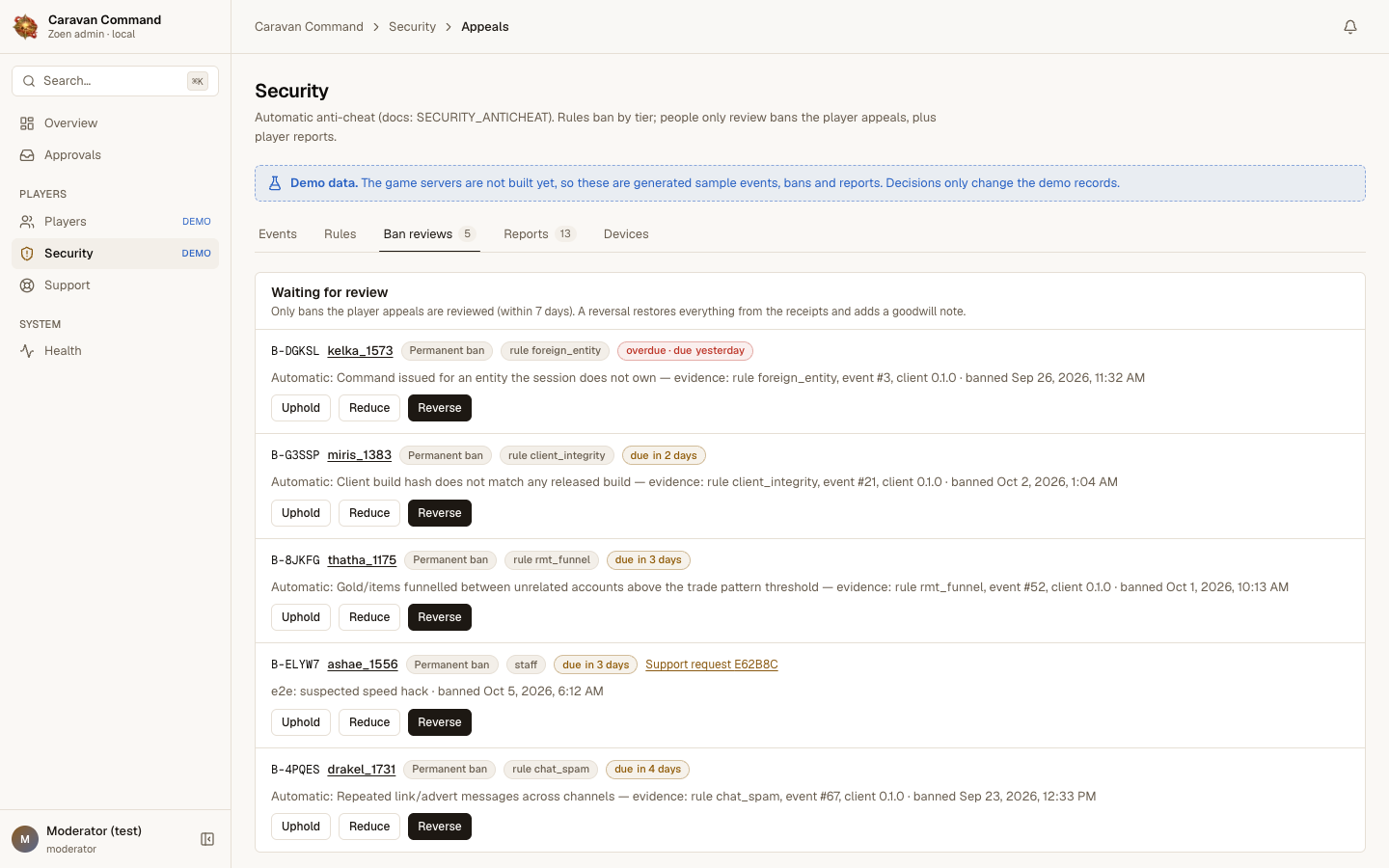Reduce the ban for ashae_1556

369,722
